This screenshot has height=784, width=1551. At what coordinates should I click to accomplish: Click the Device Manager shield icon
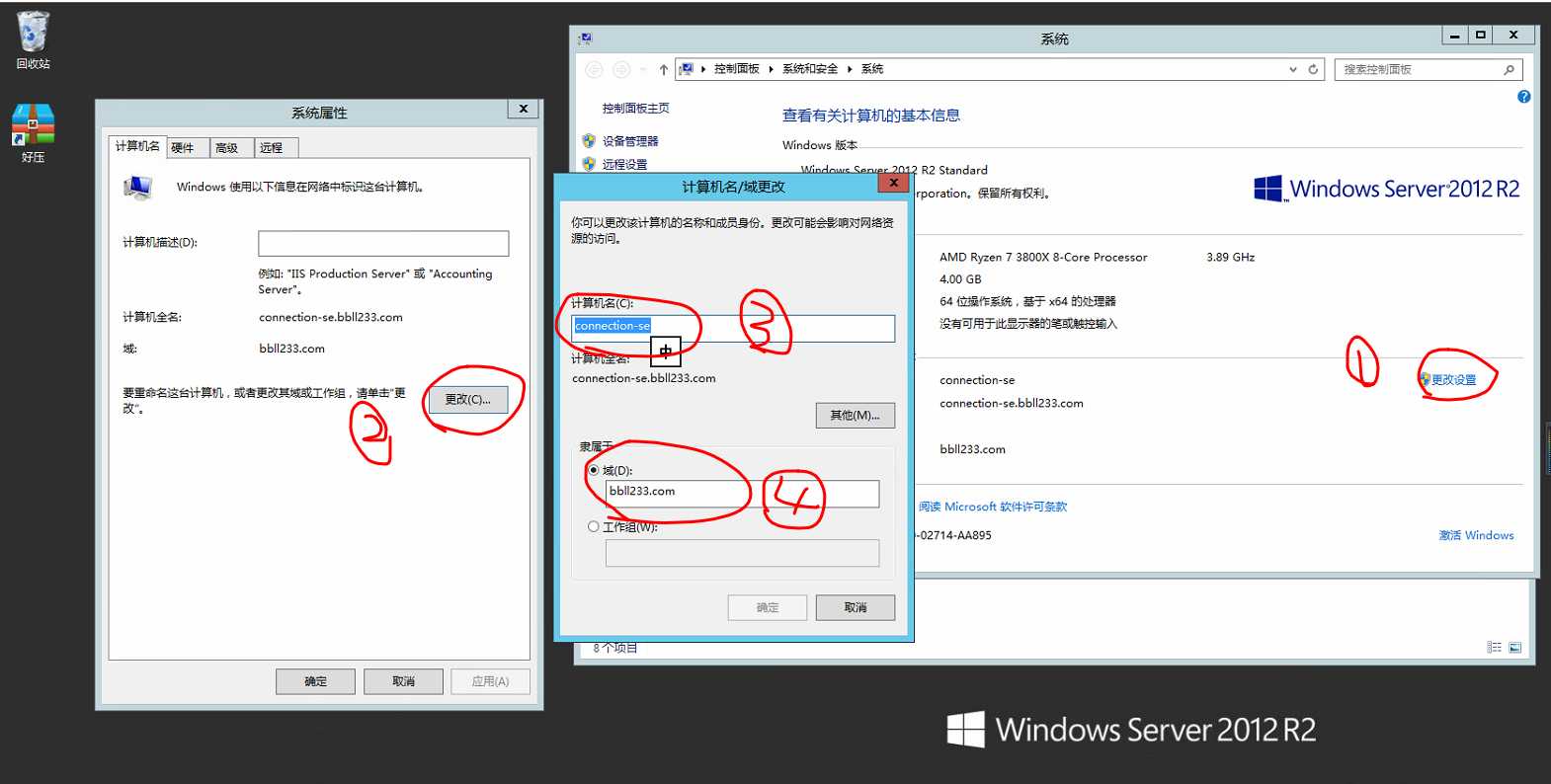[590, 141]
